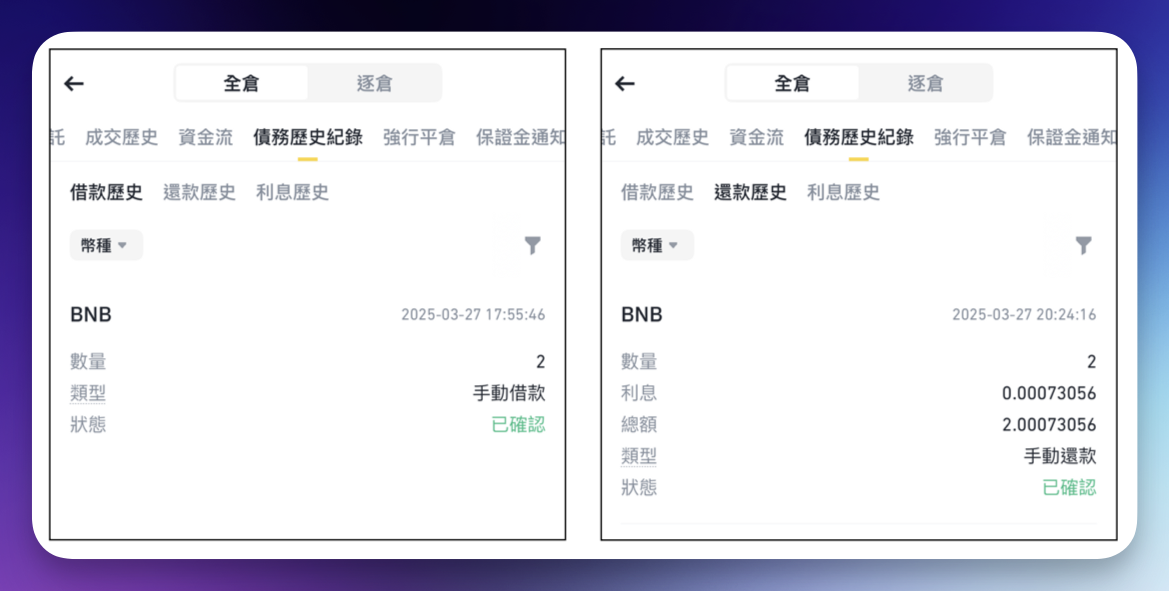The image size is (1169, 591).
Task: Select 逐倉 toggle in left panel
Action: coord(374,83)
